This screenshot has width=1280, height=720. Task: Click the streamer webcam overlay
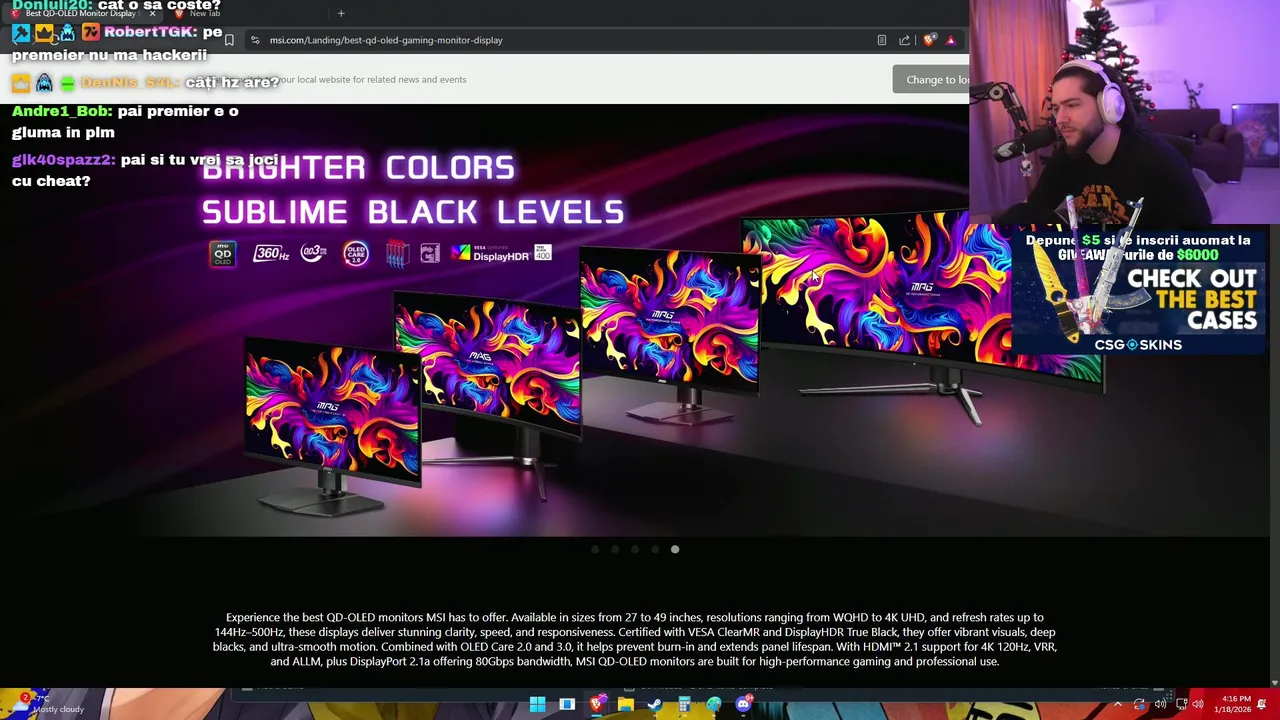pyautogui.click(x=1125, y=112)
